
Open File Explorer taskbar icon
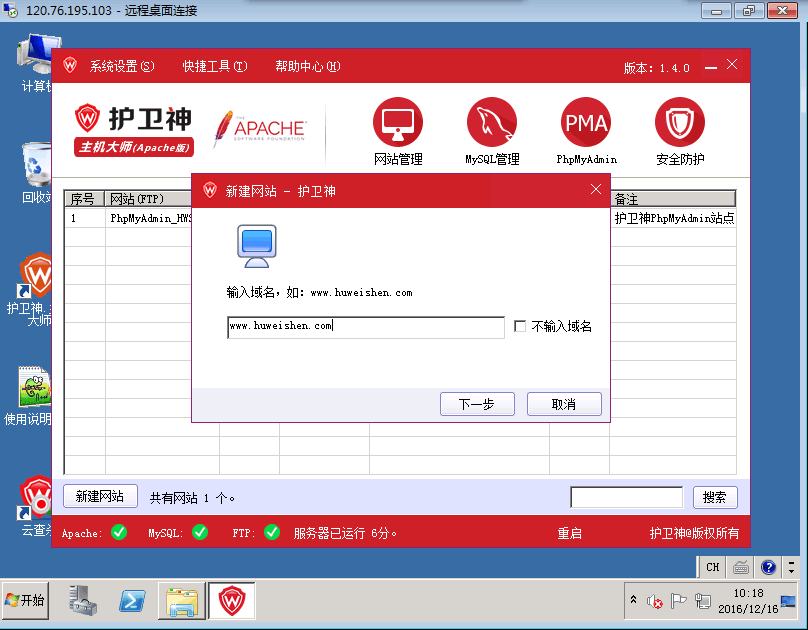pyautogui.click(x=181, y=601)
